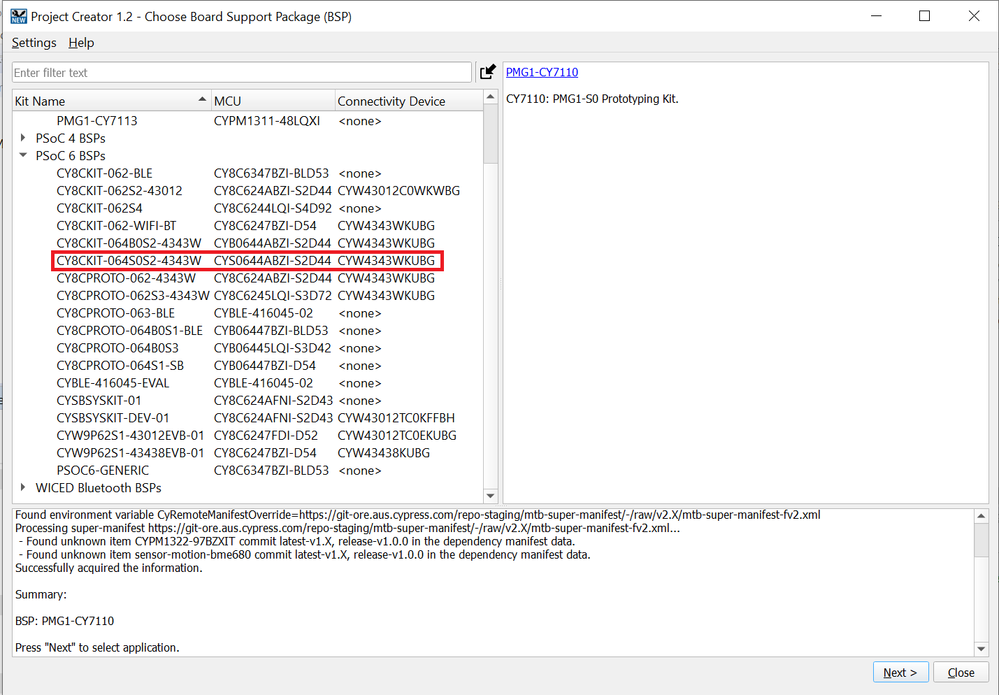Click the 'Successfully acquired the information.' log line
The width and height of the screenshot is (999, 695).
click(109, 568)
